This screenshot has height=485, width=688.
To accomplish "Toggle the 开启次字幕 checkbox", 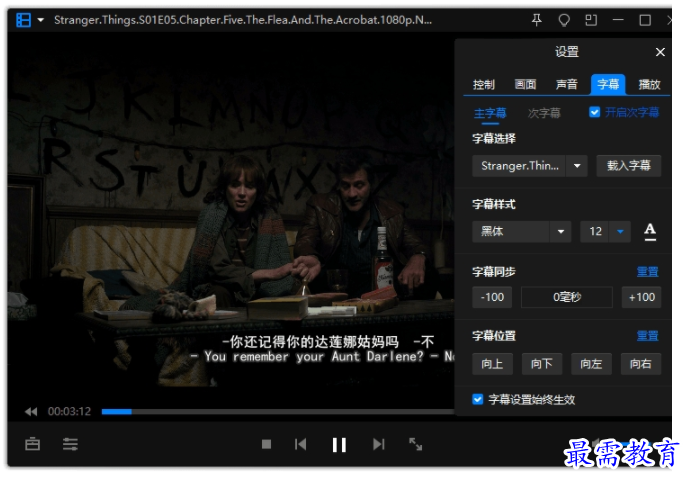I will click(x=595, y=112).
